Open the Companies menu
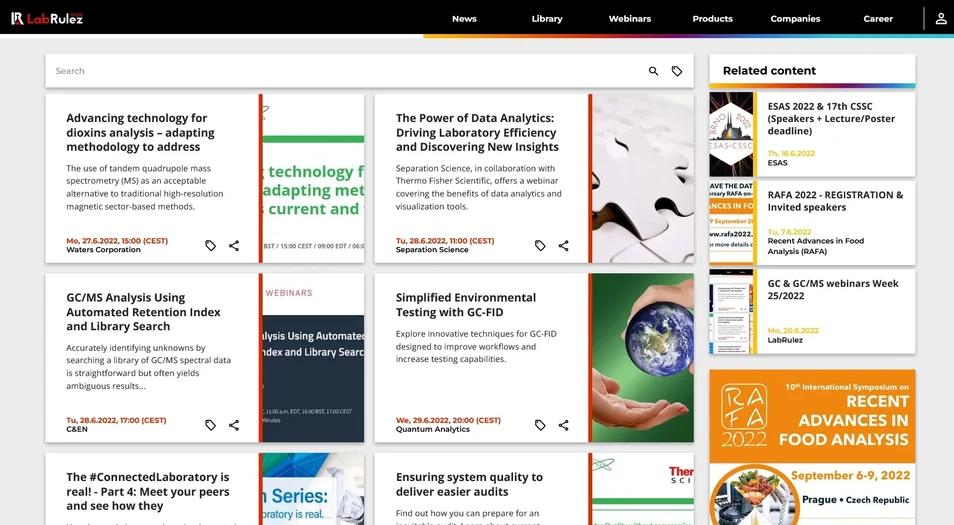This screenshot has height=525, width=954. (795, 19)
